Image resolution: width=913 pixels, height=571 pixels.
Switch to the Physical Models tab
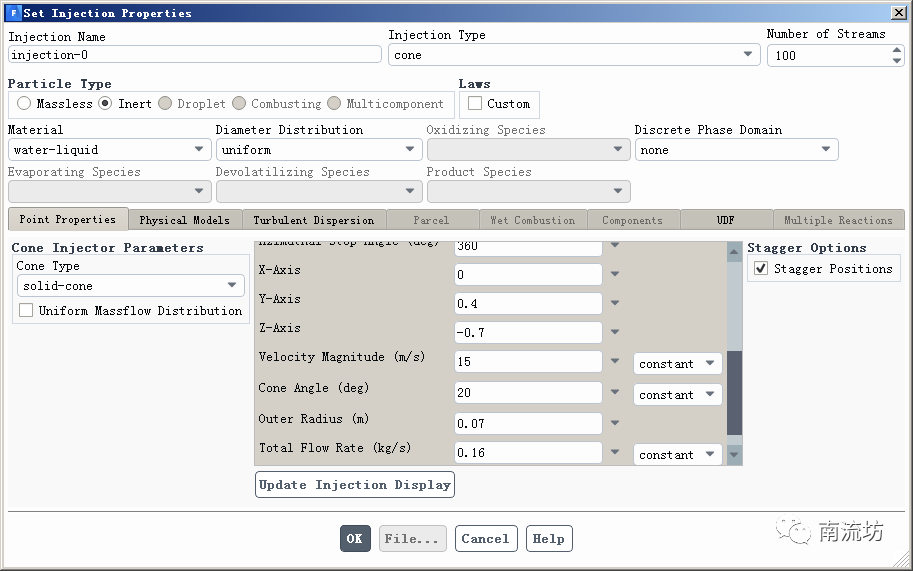[184, 220]
